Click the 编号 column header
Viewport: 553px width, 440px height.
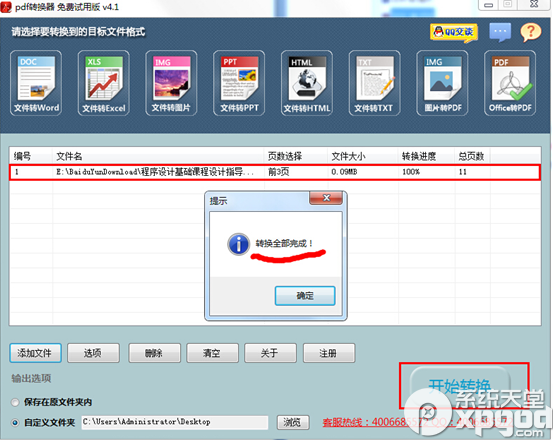pos(31,156)
